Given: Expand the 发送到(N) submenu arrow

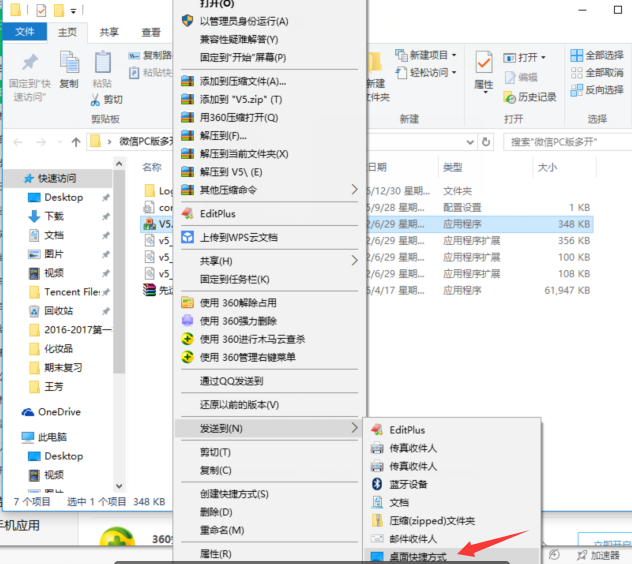Looking at the screenshot, I should 354,428.
